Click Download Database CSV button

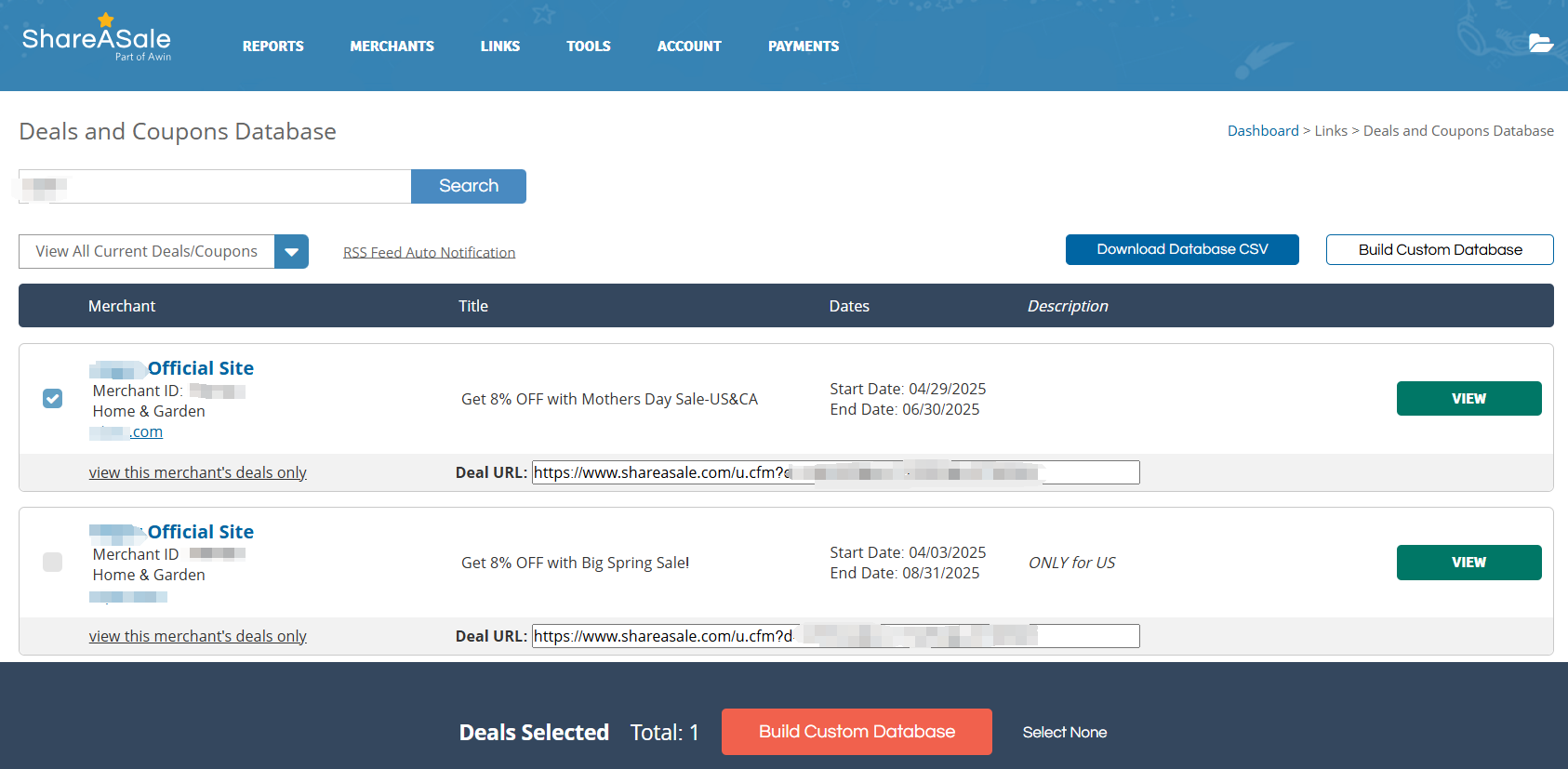coord(1182,249)
